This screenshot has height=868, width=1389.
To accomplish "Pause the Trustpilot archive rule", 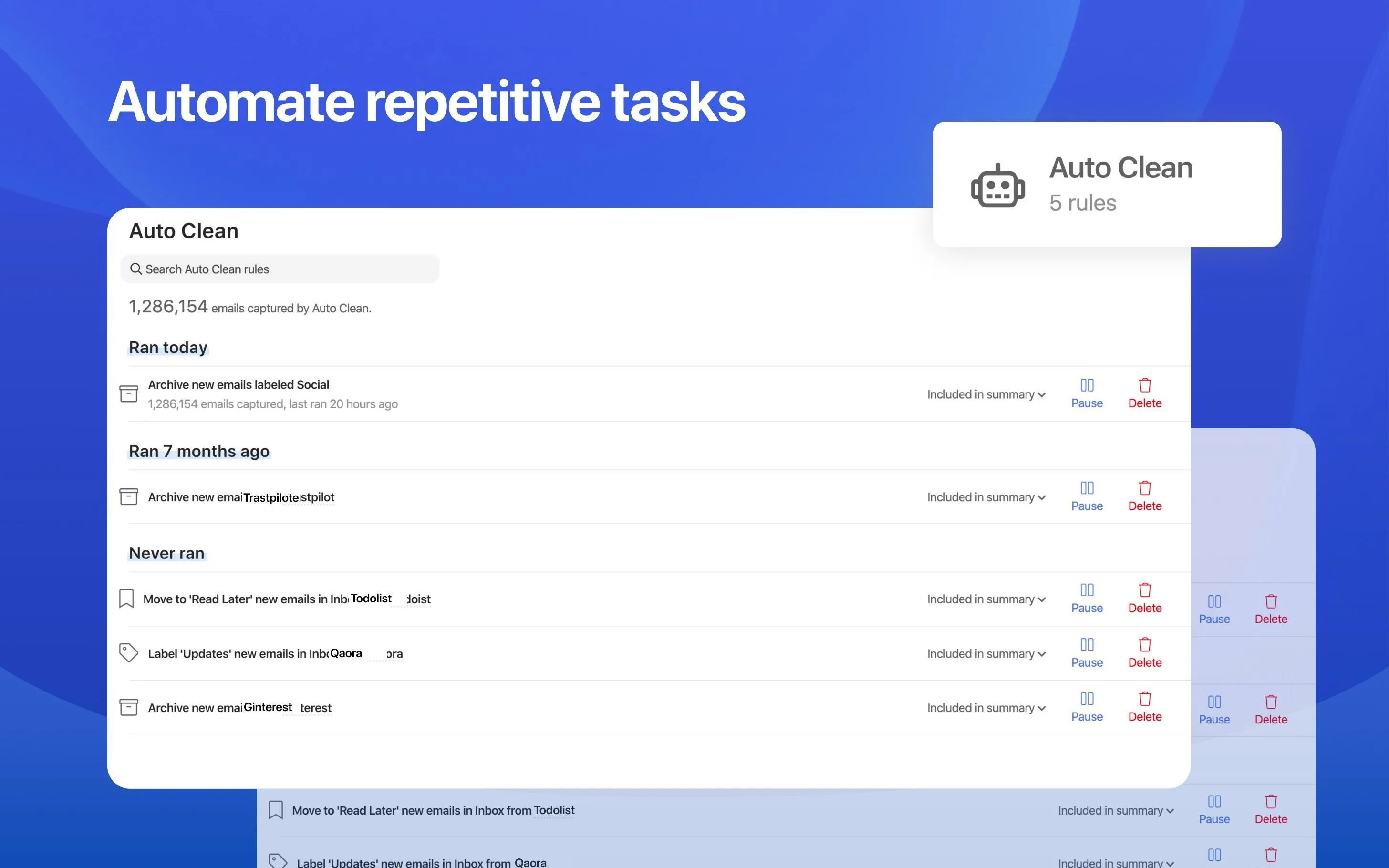I will pos(1087,496).
